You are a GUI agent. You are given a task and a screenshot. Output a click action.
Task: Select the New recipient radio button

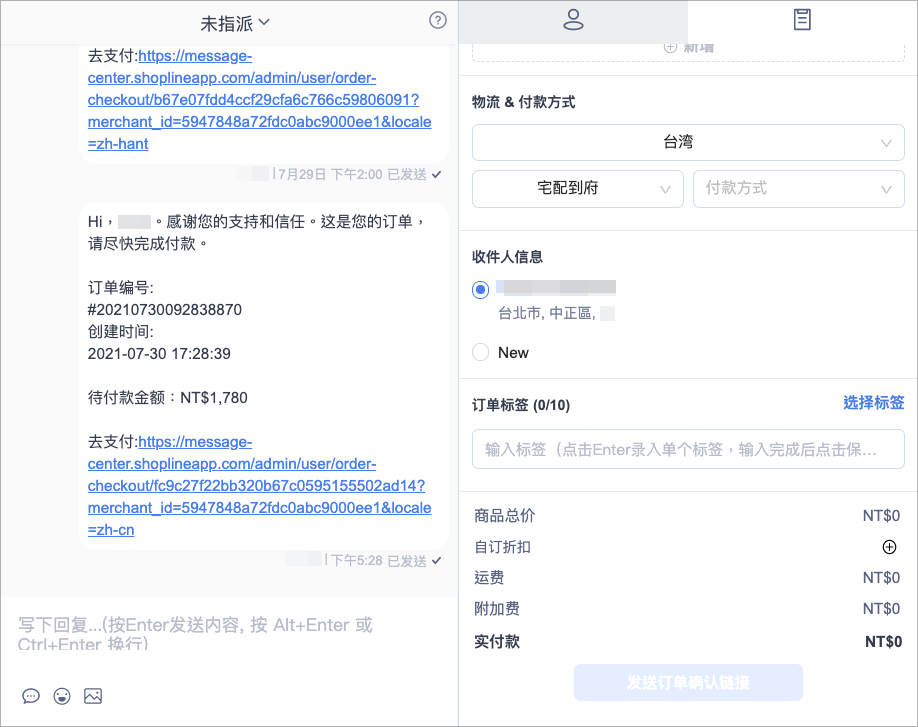point(481,352)
